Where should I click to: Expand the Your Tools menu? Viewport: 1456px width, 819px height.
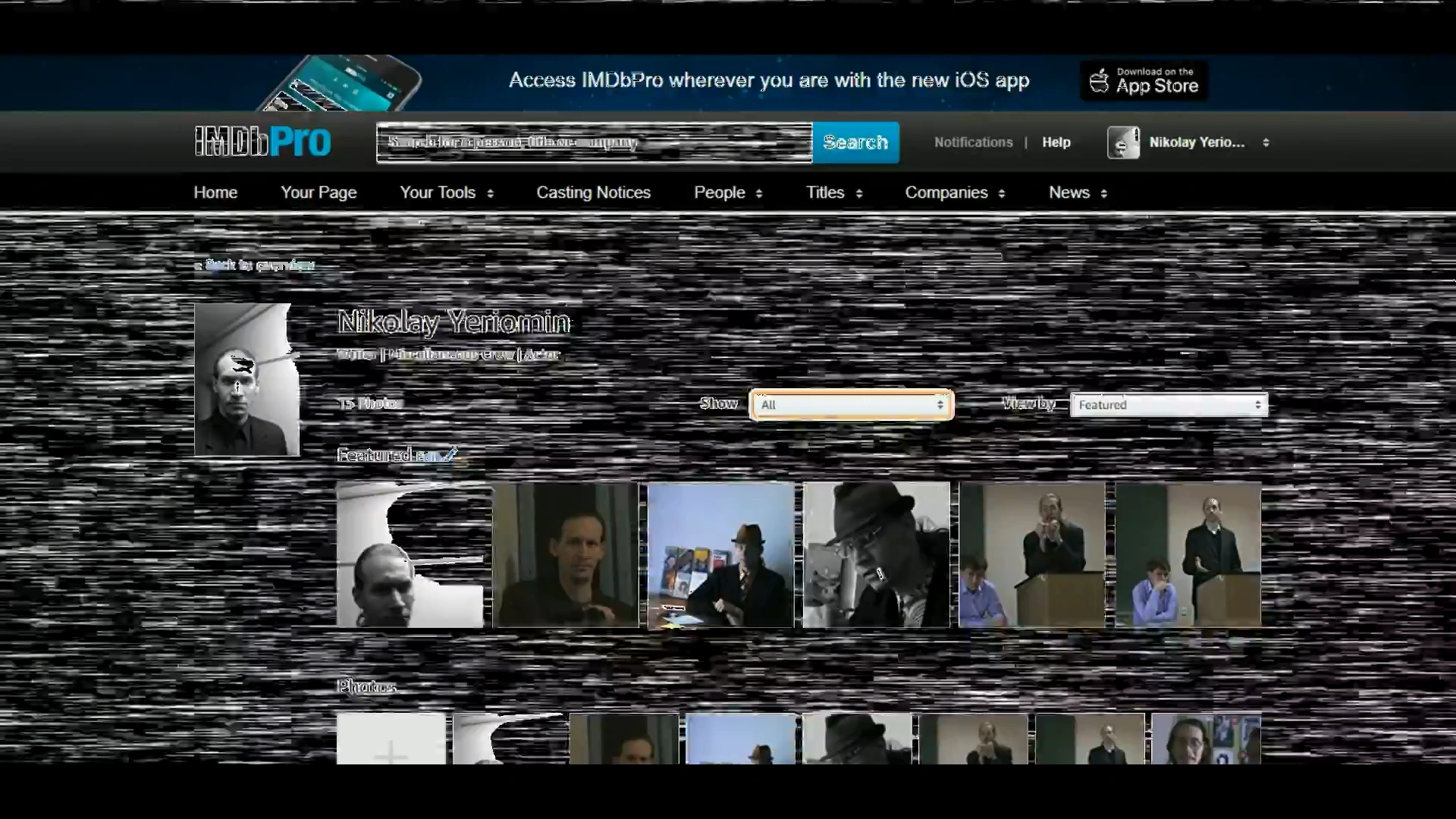tap(447, 193)
